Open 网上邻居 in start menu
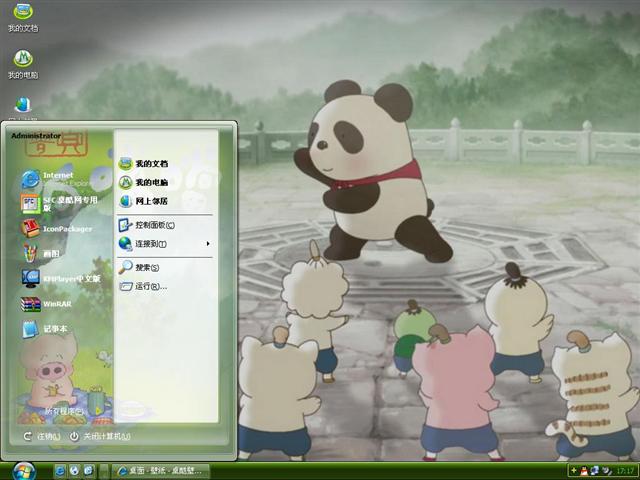The height and width of the screenshot is (480, 640). 144,201
